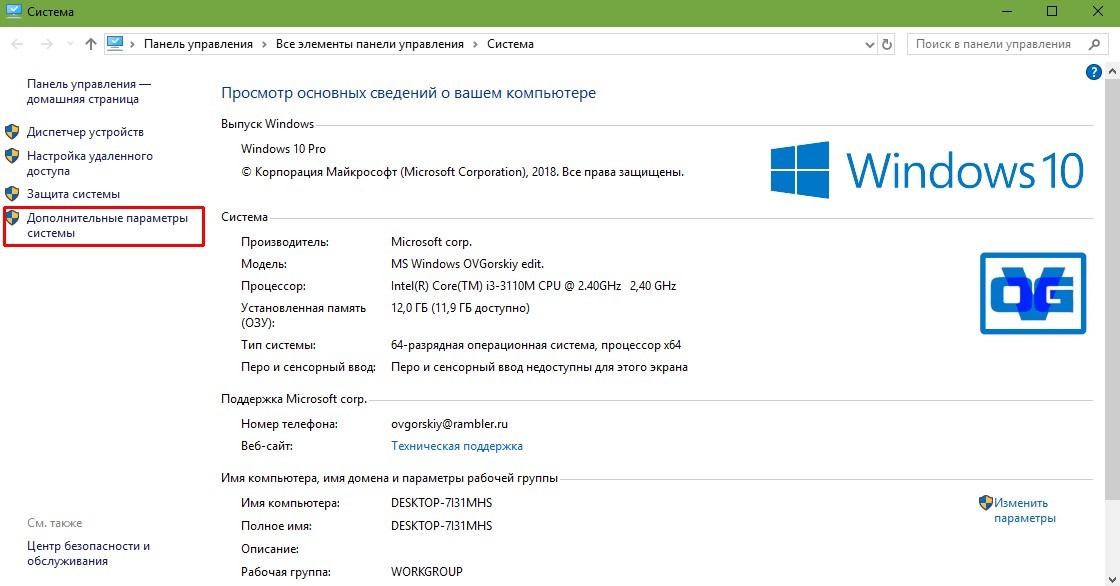Click the email ovgorskiy@rambler.ru
The image size is (1120, 586).
(x=449, y=424)
